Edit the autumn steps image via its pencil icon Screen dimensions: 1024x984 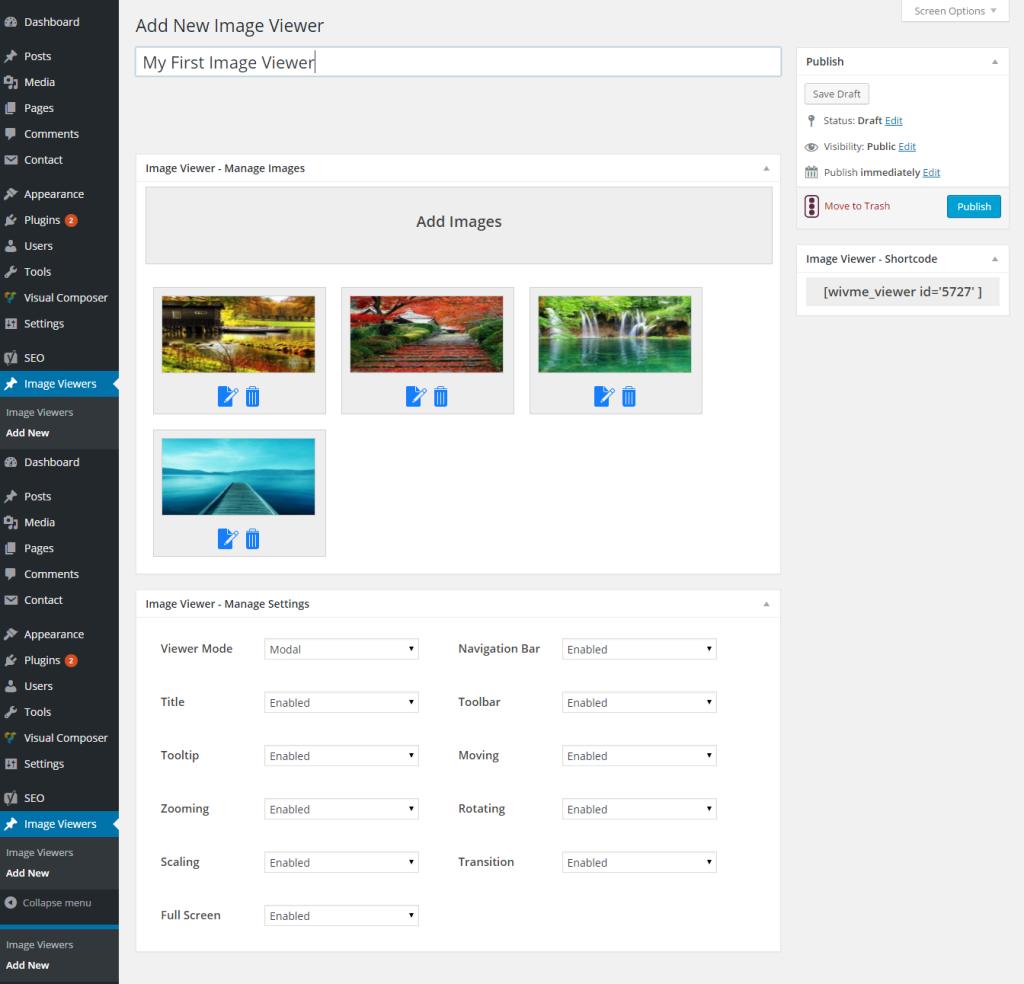pyautogui.click(x=415, y=396)
